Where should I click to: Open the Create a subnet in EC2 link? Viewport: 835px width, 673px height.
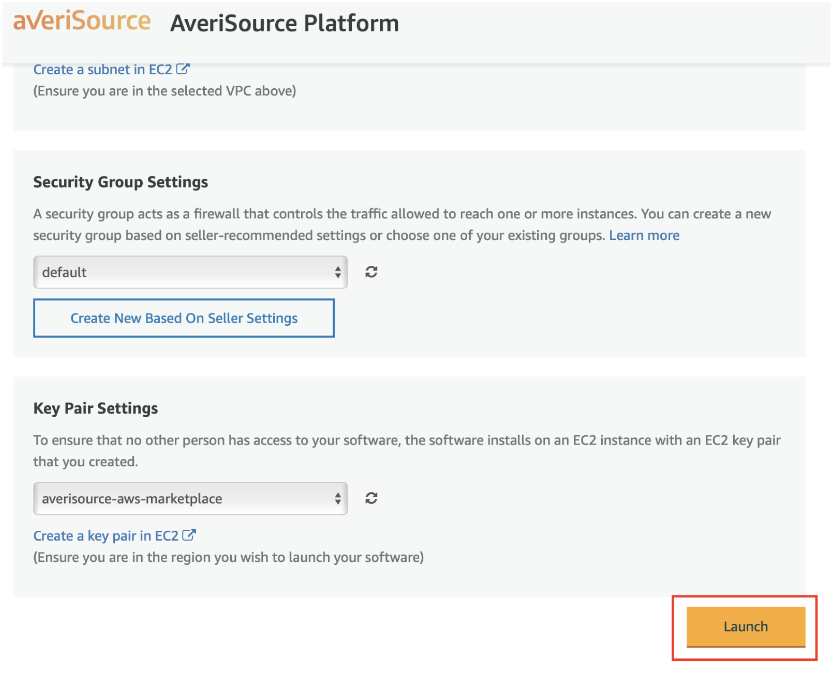[111, 69]
